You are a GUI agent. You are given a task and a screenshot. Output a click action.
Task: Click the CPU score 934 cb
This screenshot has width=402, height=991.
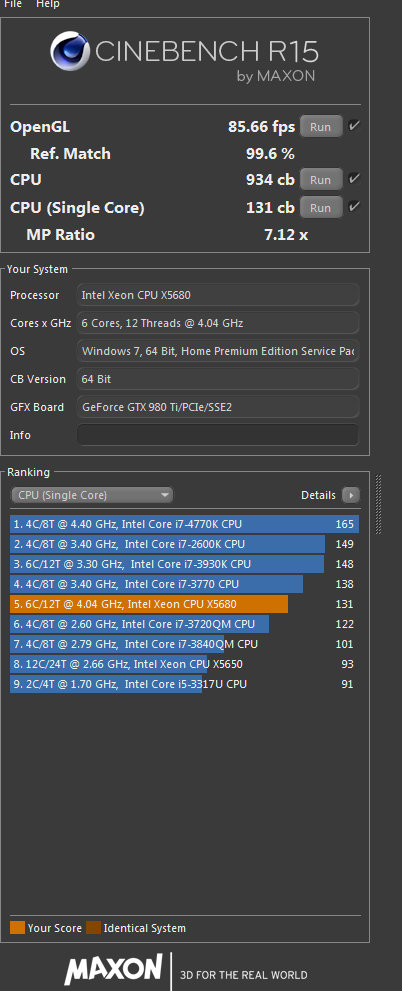pyautogui.click(x=271, y=180)
